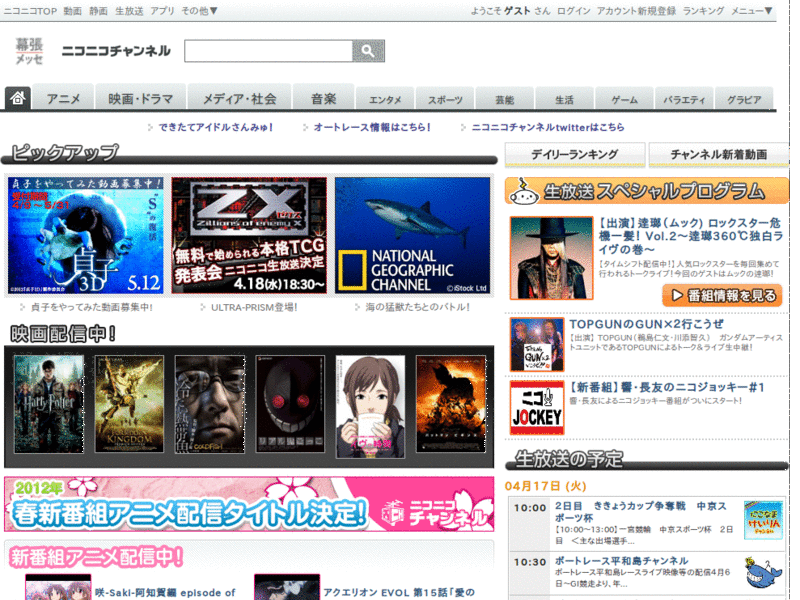Select the 生活 category tab
This screenshot has height=600, width=800.
click(x=564, y=99)
